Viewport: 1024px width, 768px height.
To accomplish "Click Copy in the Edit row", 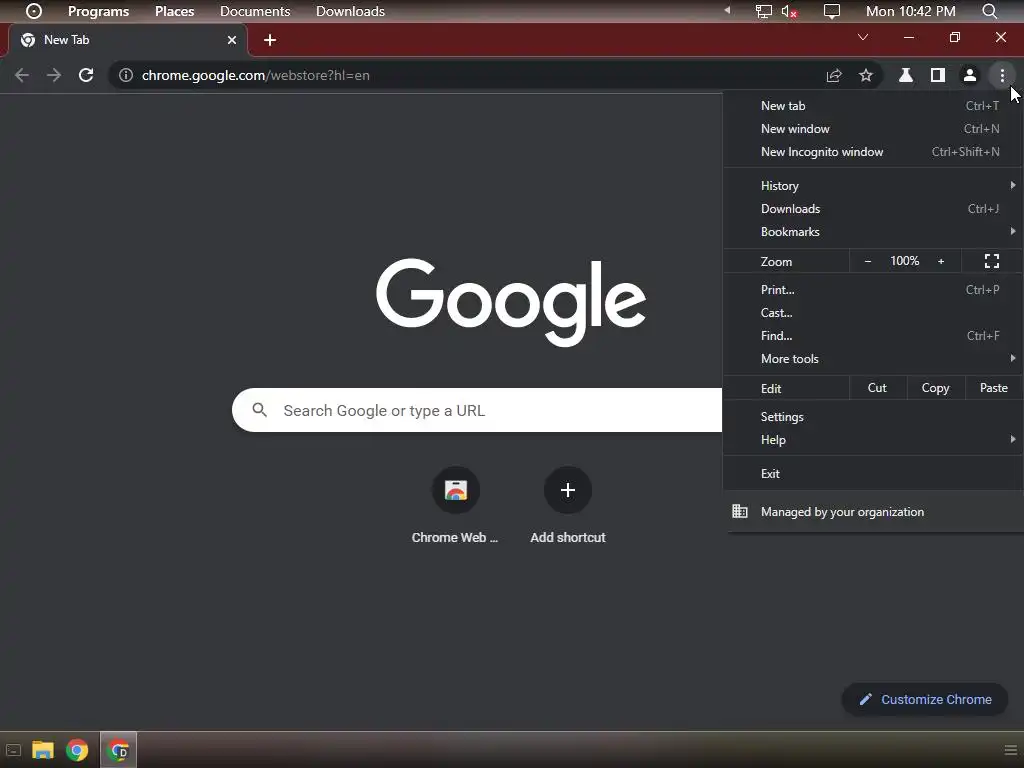I will pos(935,388).
